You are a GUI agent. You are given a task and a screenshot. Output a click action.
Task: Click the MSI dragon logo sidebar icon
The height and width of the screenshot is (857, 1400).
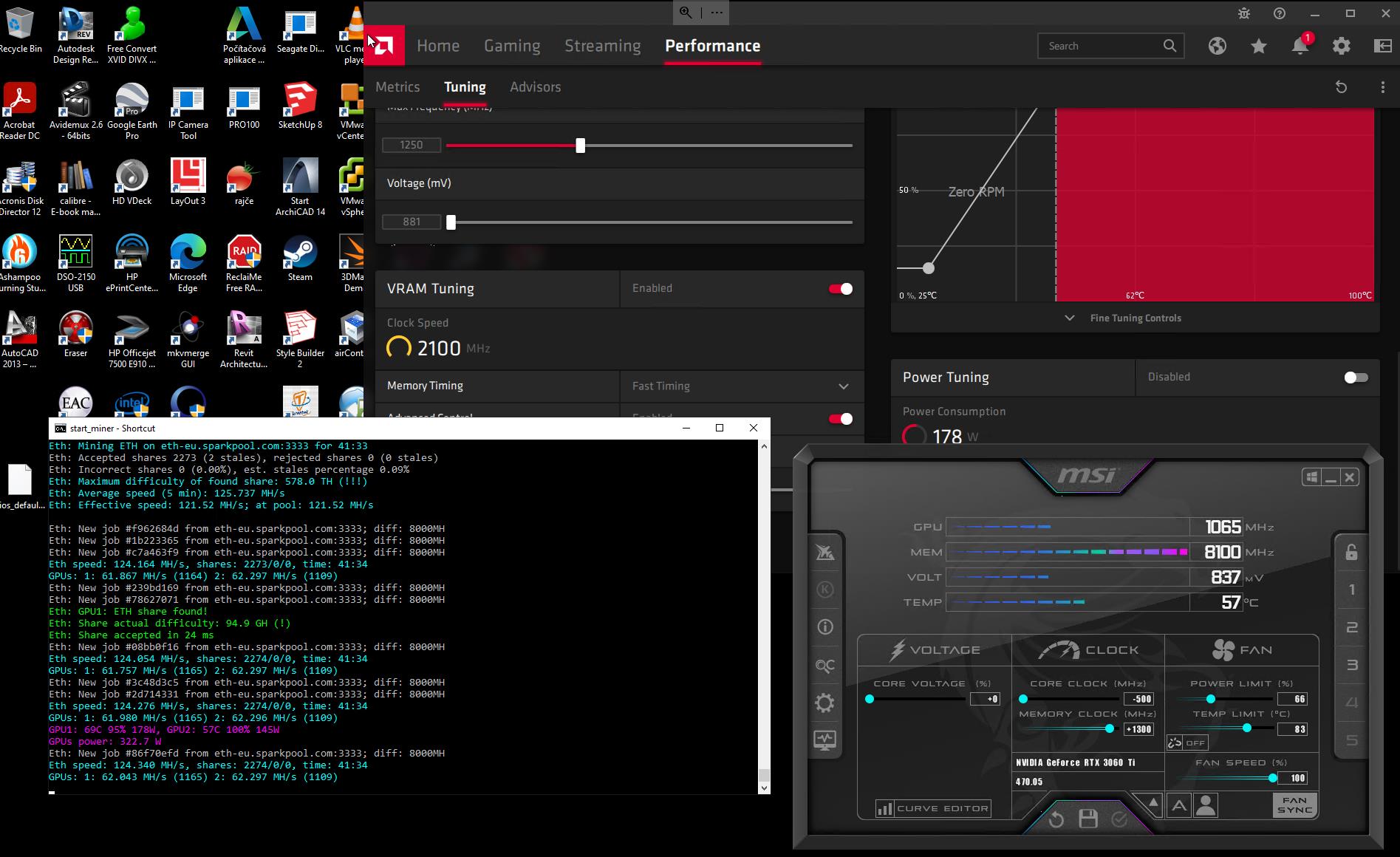(x=825, y=552)
